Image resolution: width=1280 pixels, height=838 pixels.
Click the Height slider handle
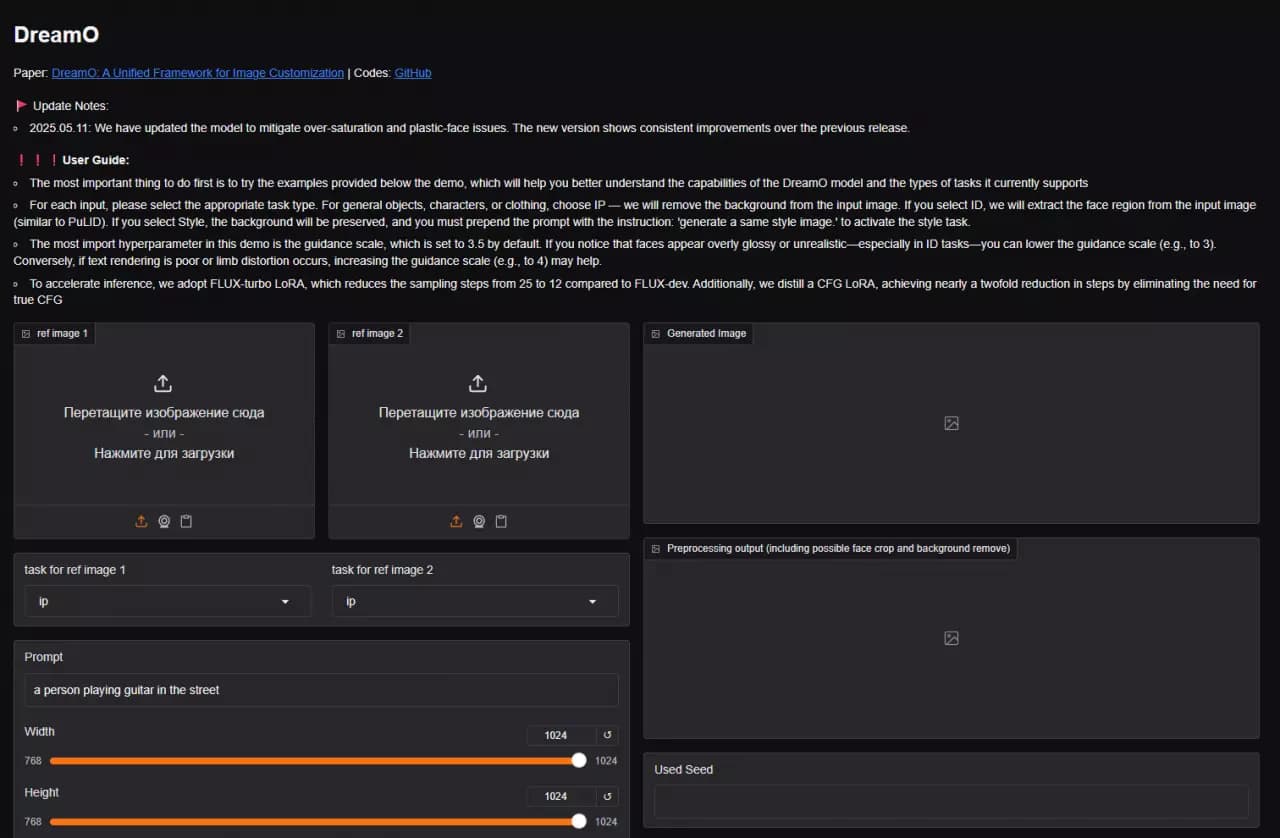click(579, 822)
